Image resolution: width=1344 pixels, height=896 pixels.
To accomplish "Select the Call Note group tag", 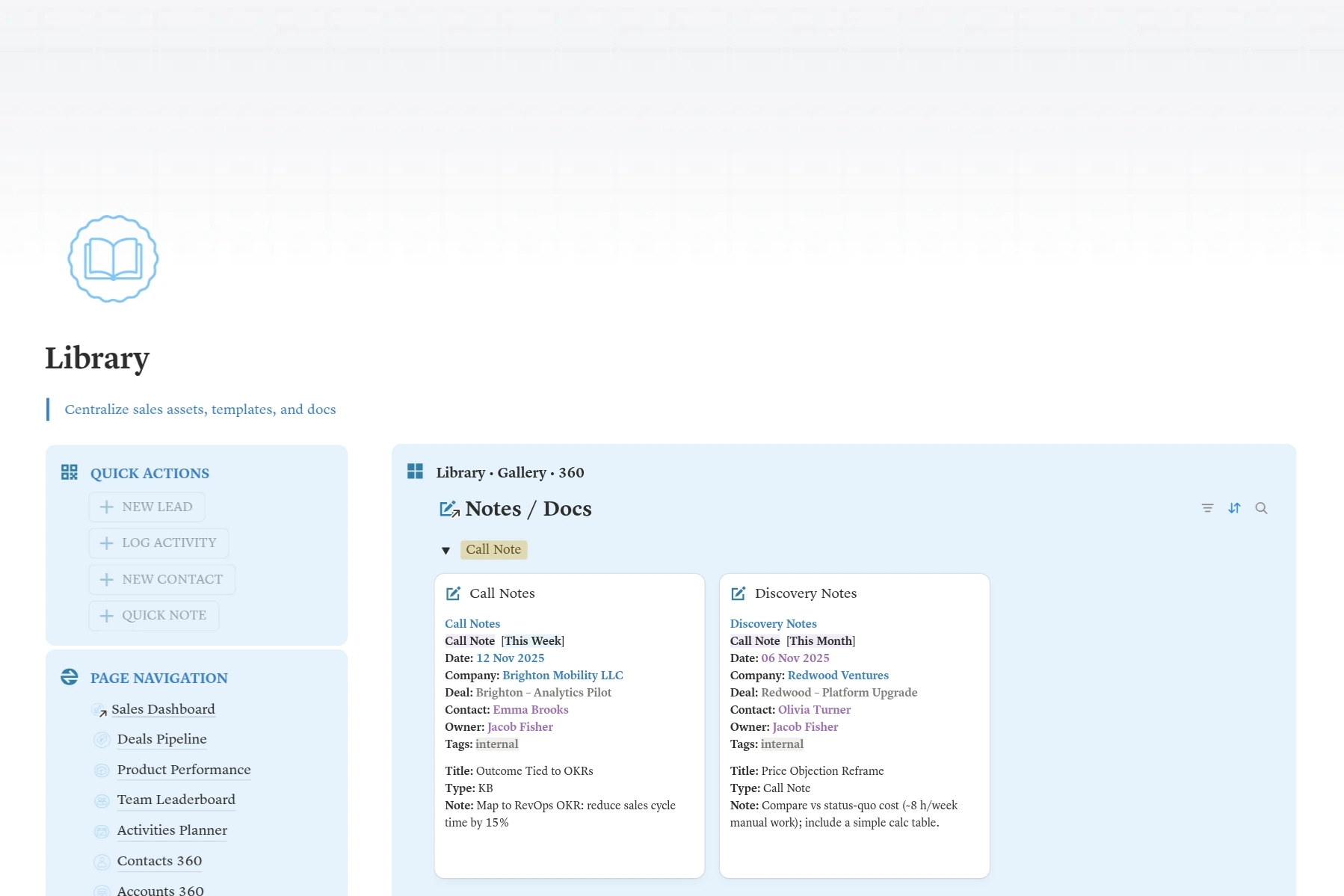I will point(493,549).
